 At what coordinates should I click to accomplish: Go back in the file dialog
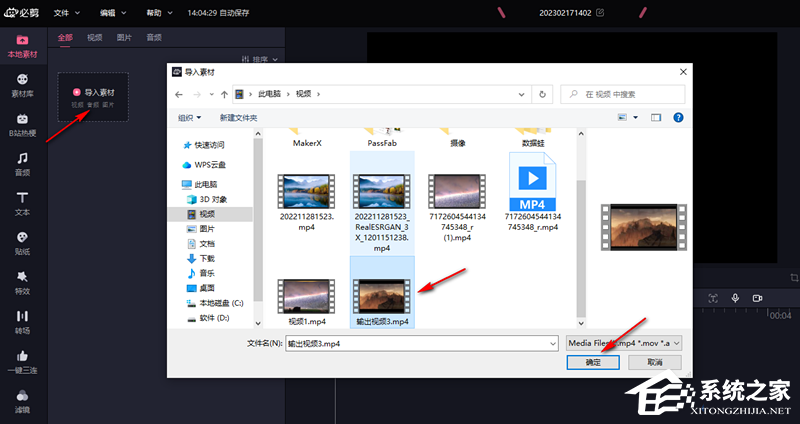[179, 94]
